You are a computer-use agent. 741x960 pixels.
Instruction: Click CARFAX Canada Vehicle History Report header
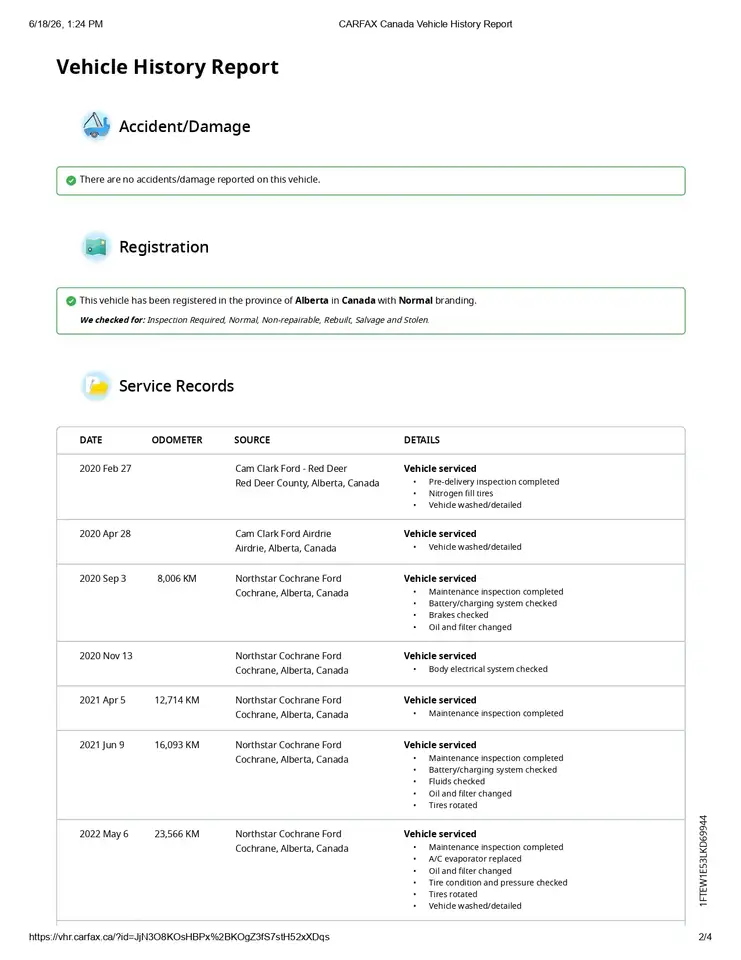point(425,24)
